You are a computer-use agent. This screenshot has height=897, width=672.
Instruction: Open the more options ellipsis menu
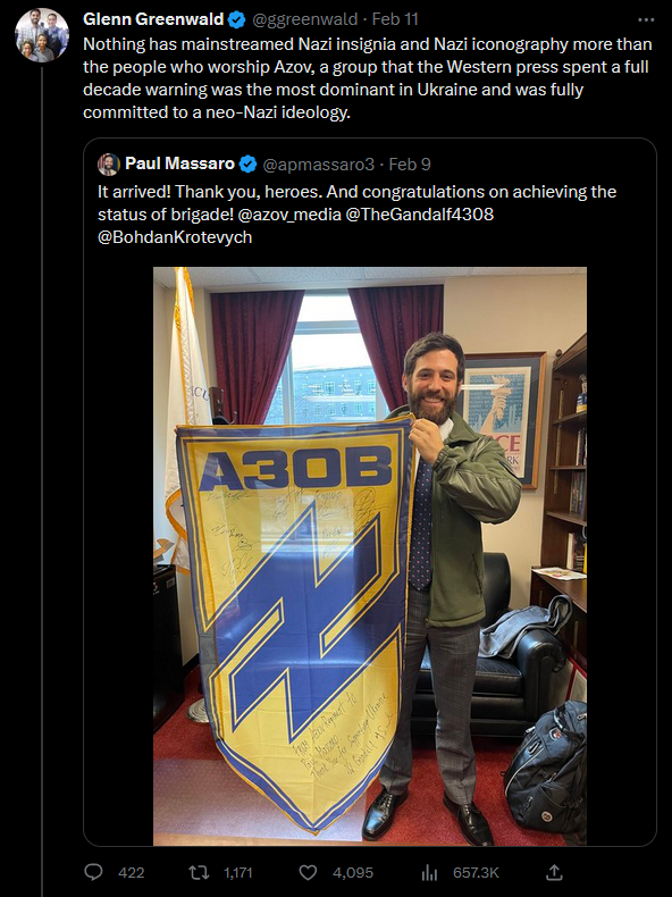click(644, 19)
